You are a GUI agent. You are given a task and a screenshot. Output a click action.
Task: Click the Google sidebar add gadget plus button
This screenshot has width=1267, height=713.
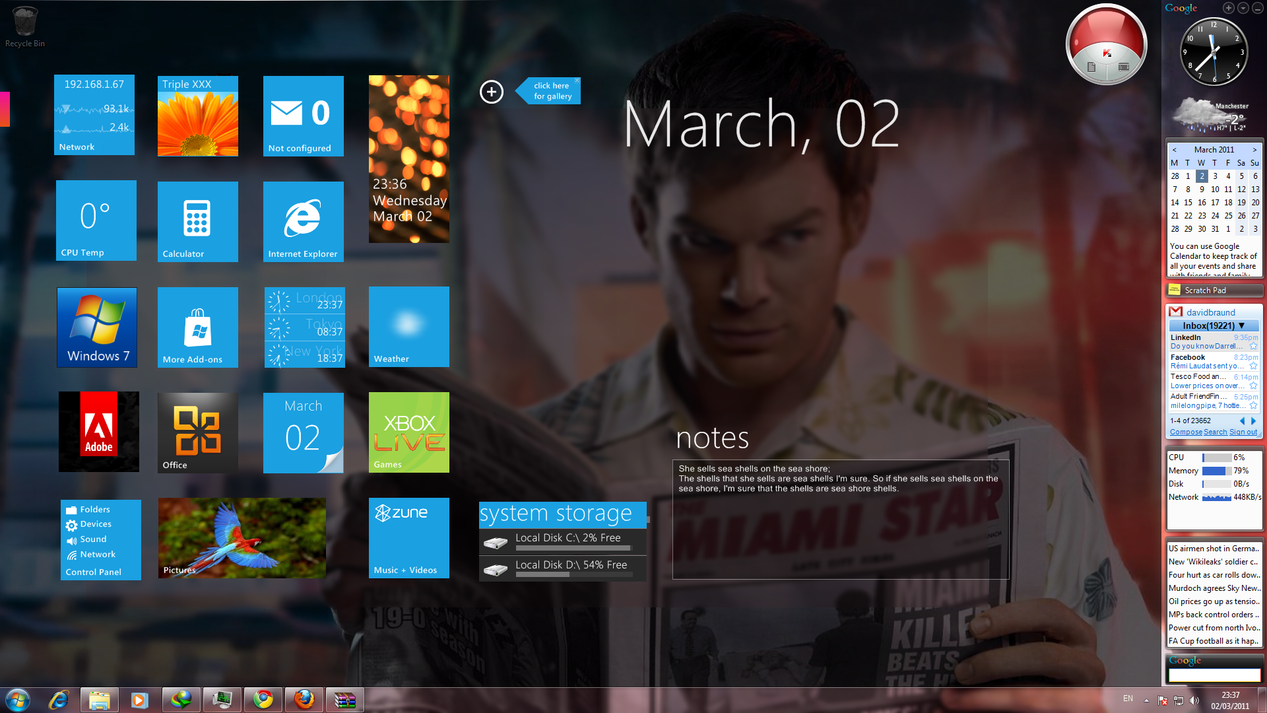click(x=1229, y=8)
